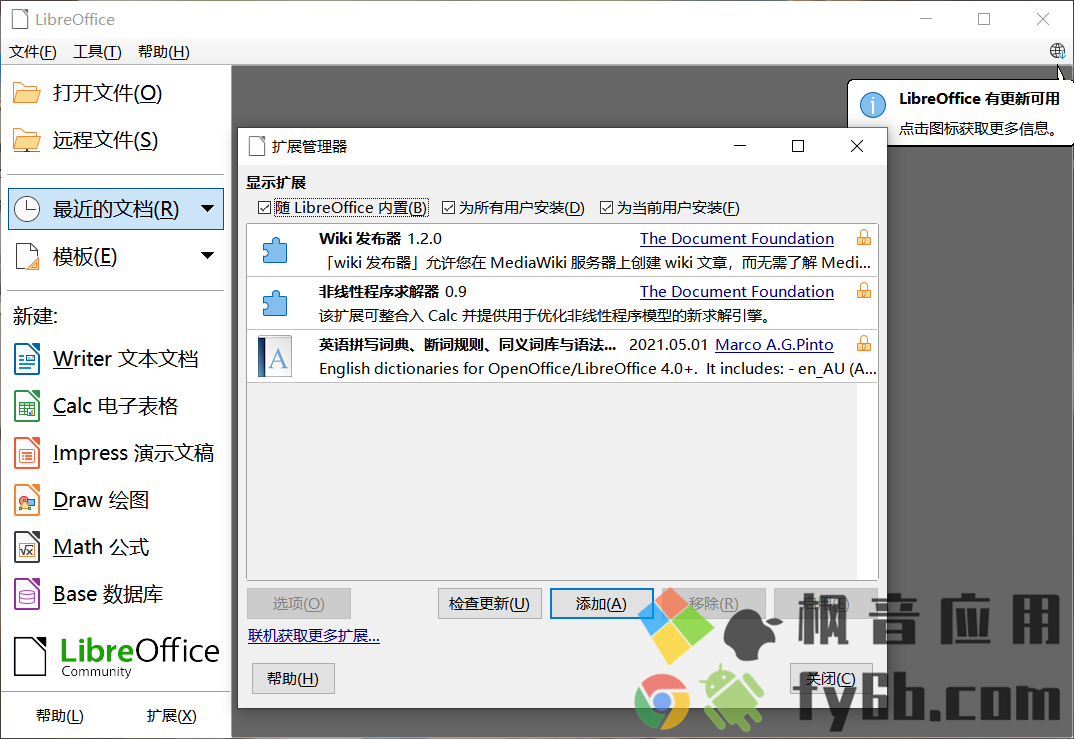Click the 帮助(H) button in Extension Manager
The image size is (1074, 739).
point(293,679)
